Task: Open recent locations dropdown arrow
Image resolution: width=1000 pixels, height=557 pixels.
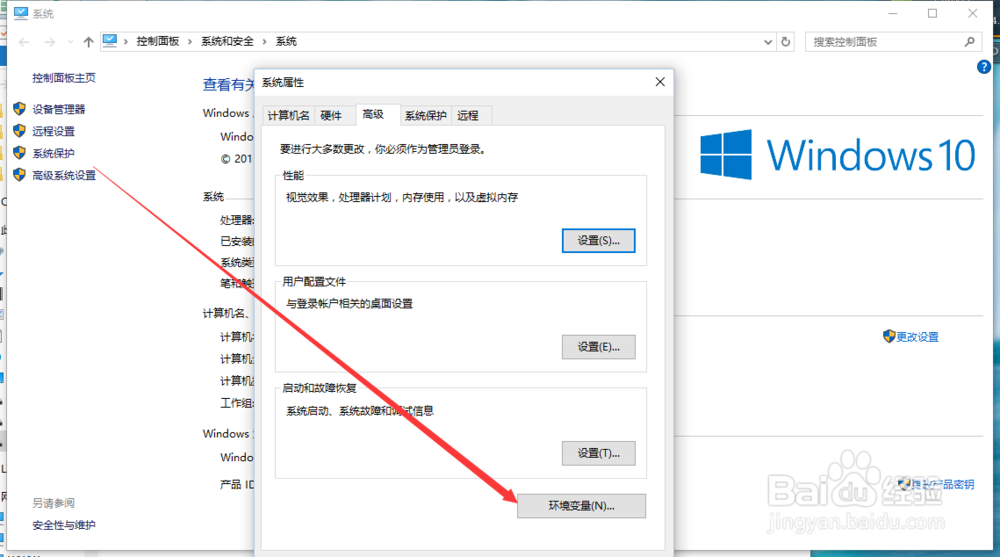Action: pos(70,42)
